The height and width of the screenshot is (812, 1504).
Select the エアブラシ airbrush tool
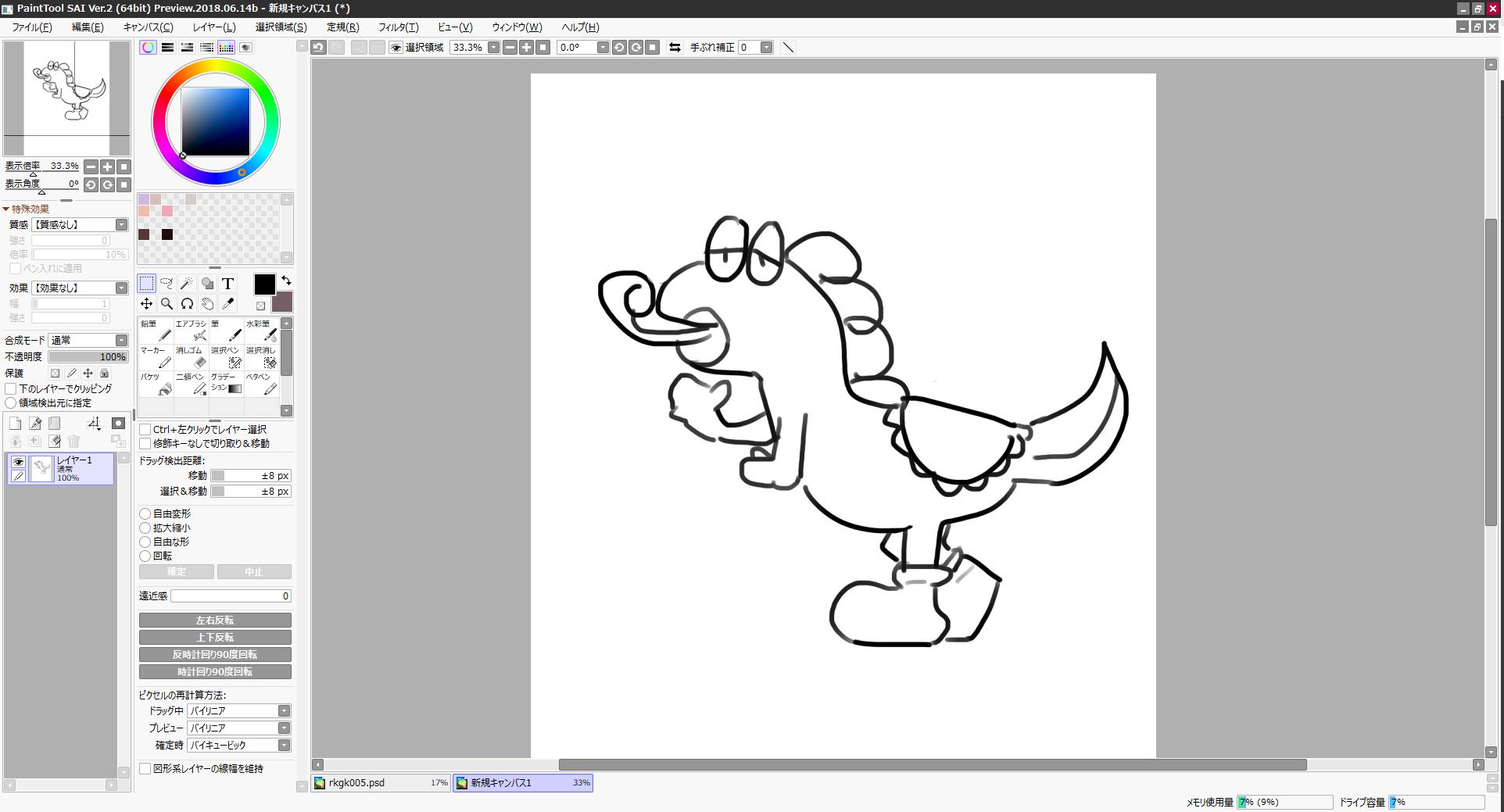pos(192,331)
